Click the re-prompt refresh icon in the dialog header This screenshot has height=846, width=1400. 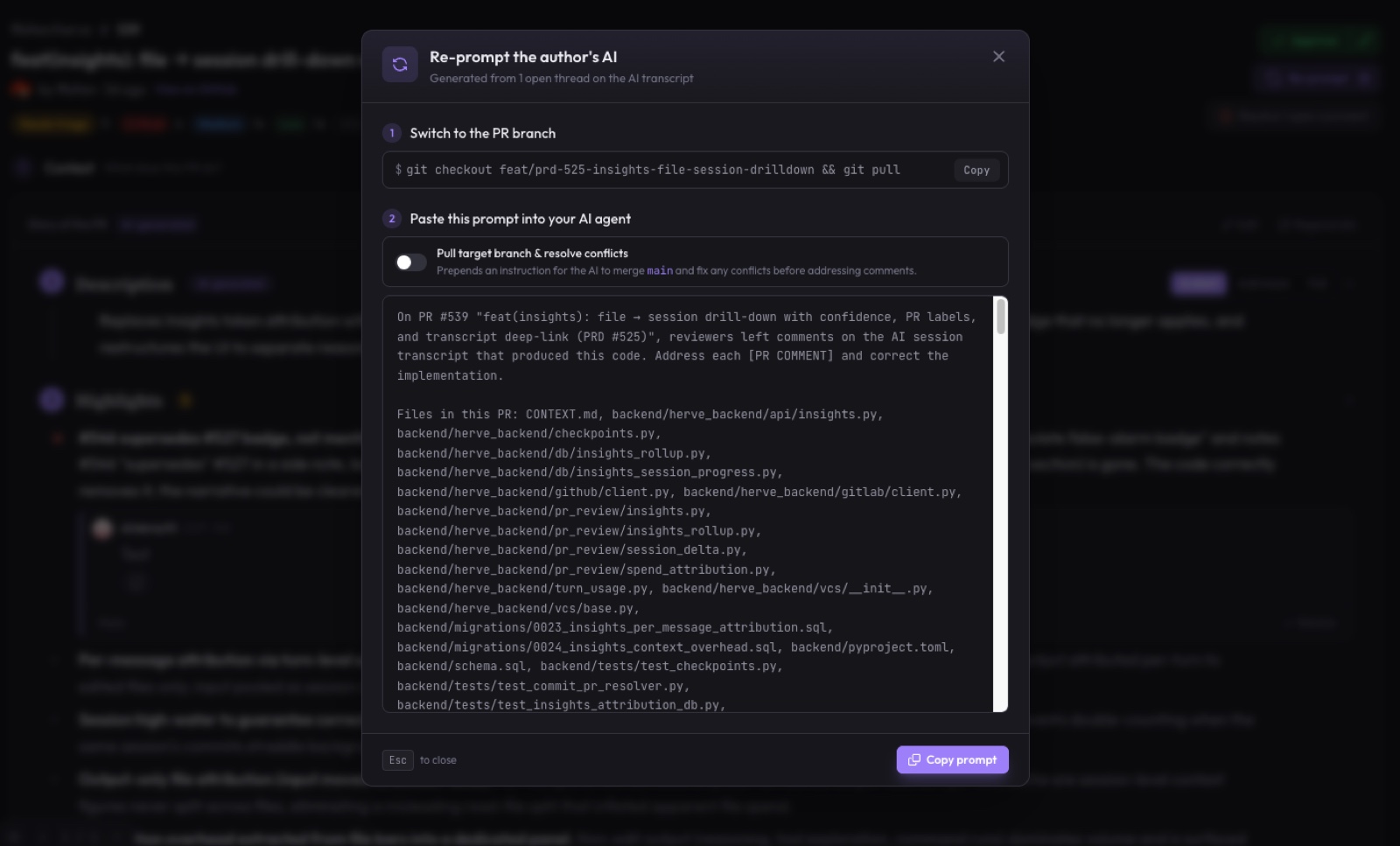(x=400, y=64)
